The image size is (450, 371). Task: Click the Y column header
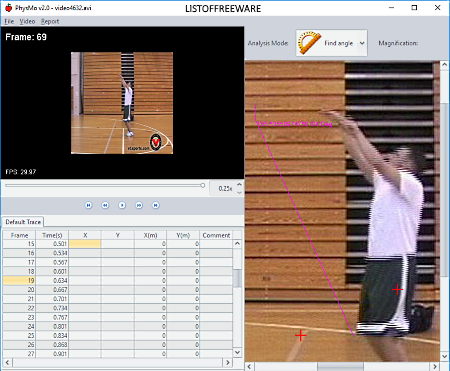[x=118, y=235]
